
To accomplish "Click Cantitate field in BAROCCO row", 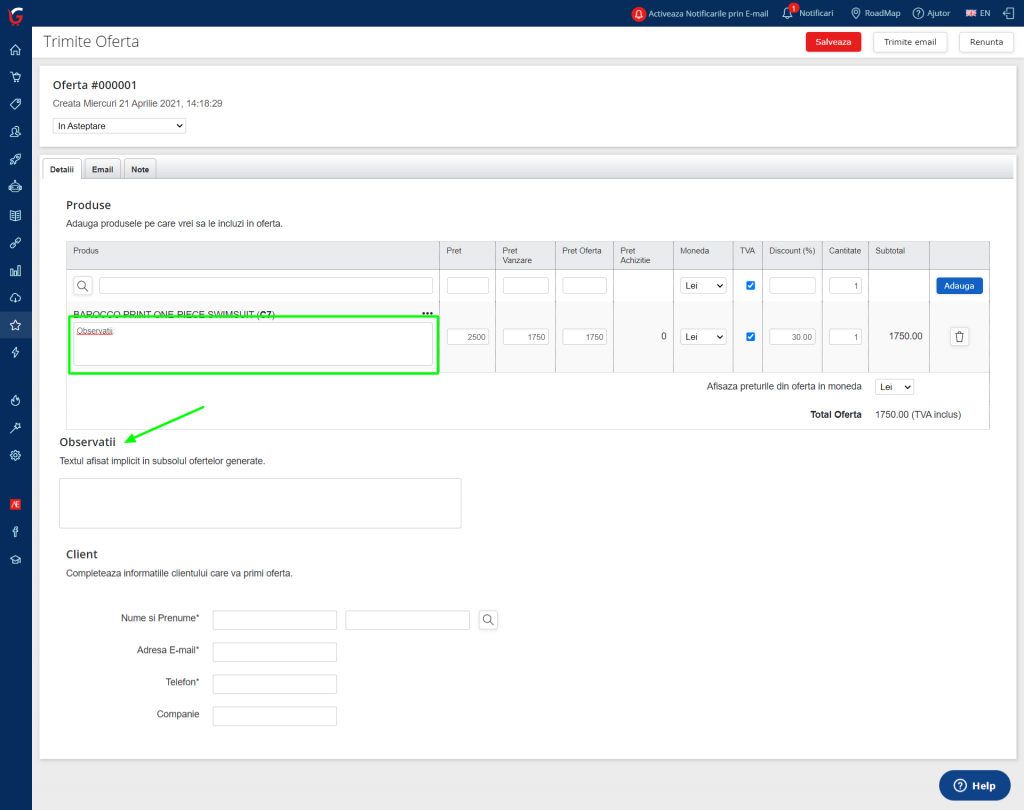I will (x=845, y=336).
